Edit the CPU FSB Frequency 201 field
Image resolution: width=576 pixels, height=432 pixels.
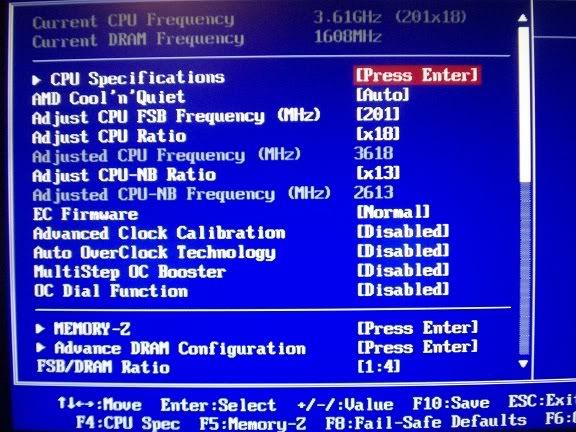pos(378,115)
